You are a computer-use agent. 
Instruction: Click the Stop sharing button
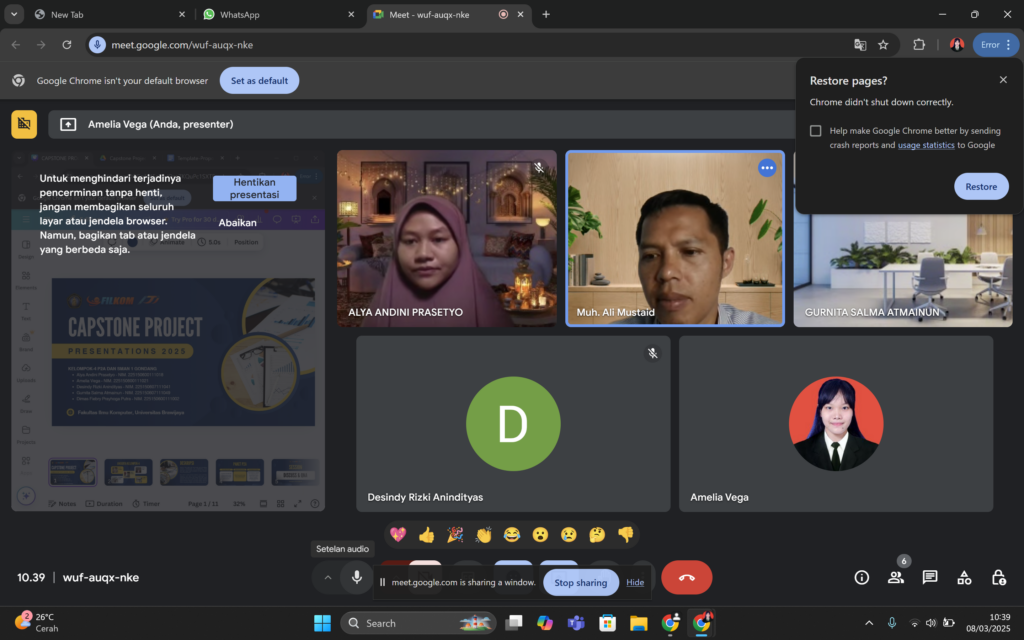(x=580, y=583)
